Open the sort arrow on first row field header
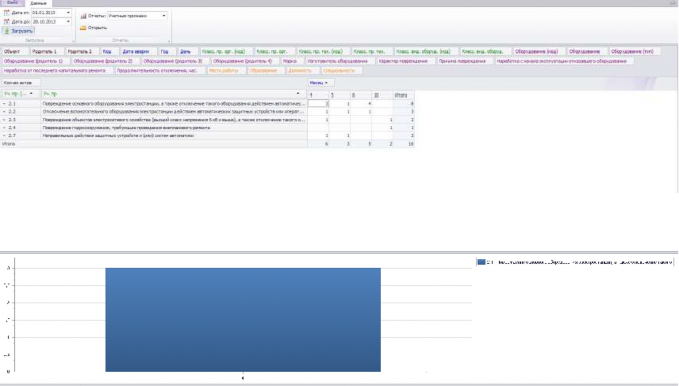Image resolution: width=679 pixels, height=386 pixels. [x=31, y=94]
